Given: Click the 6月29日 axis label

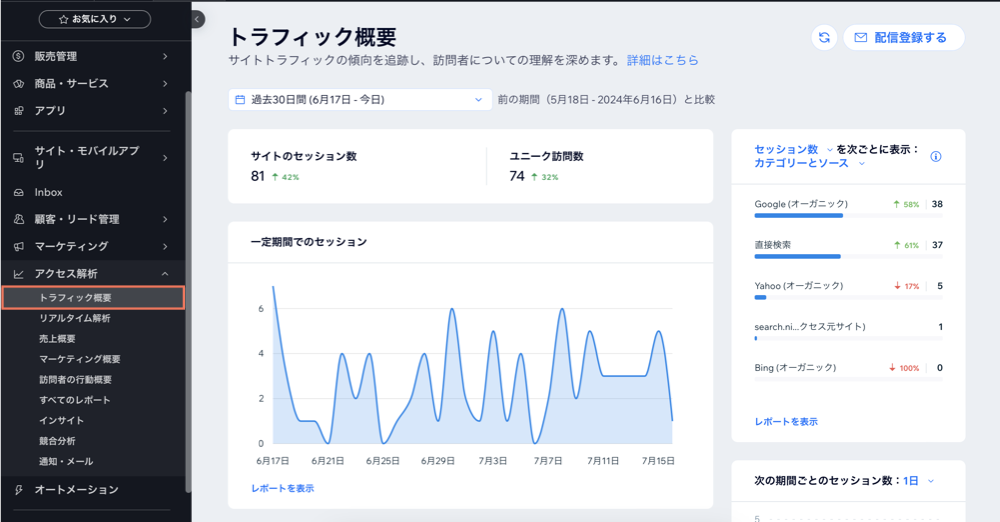Looking at the screenshot, I should coord(438,461).
